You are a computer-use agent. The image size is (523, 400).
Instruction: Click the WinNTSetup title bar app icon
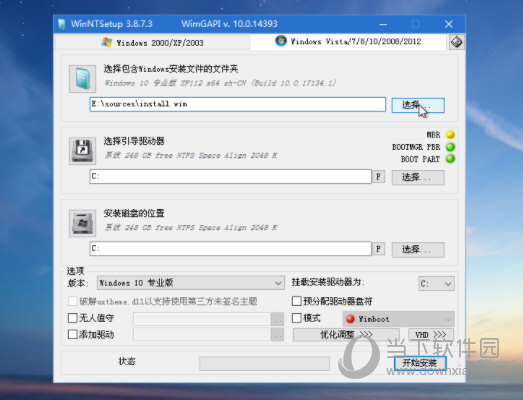tap(61, 24)
